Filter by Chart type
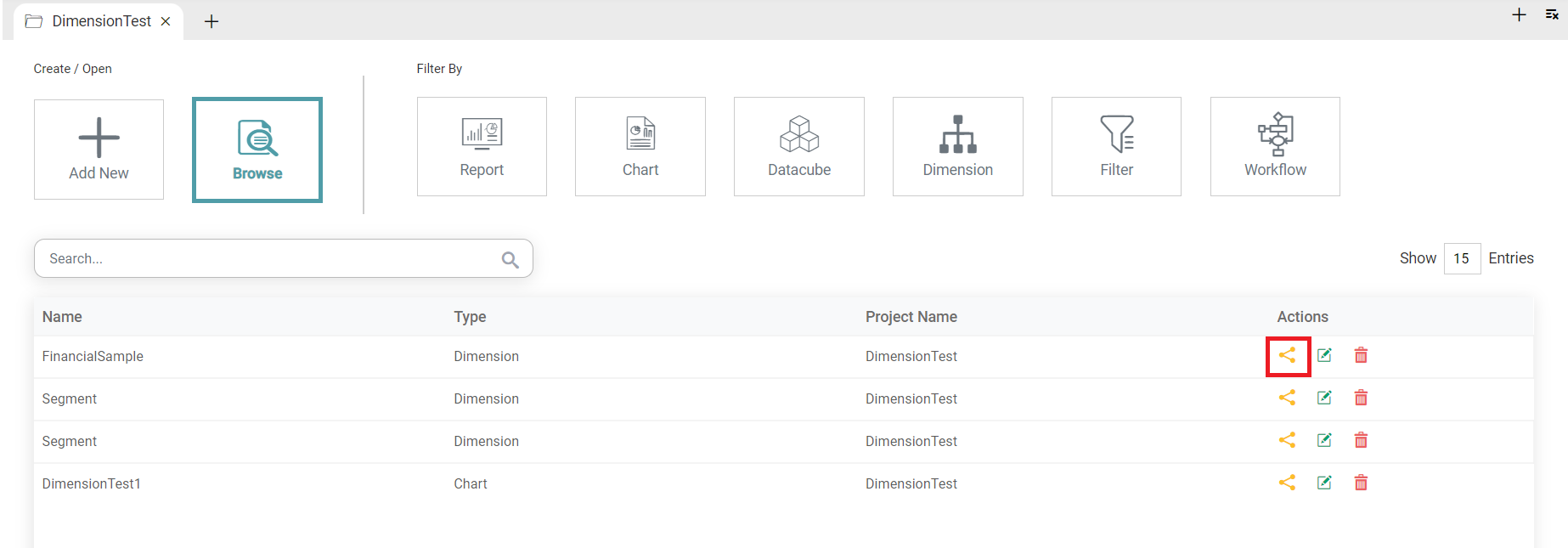Screen dimensions: 1568x548 (640, 147)
